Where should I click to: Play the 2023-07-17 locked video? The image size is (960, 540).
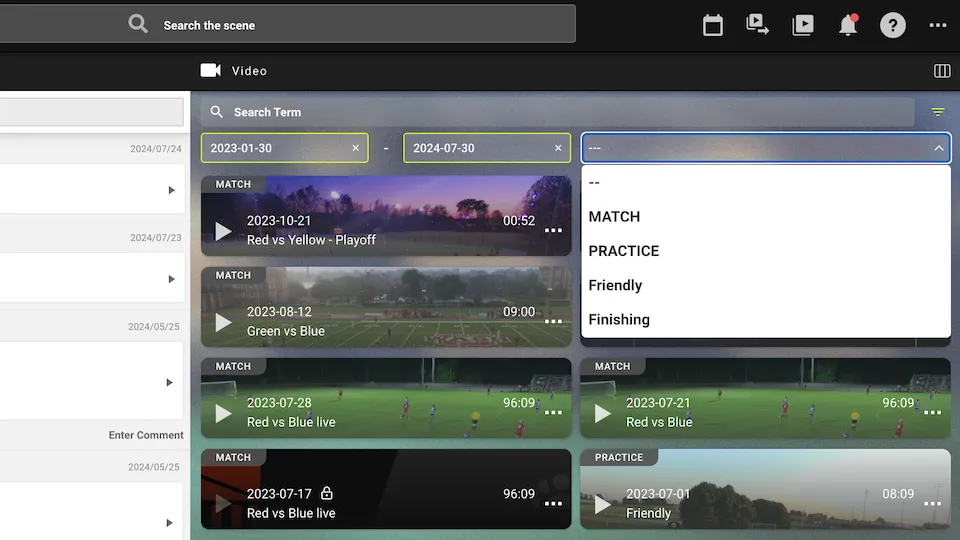coord(223,504)
